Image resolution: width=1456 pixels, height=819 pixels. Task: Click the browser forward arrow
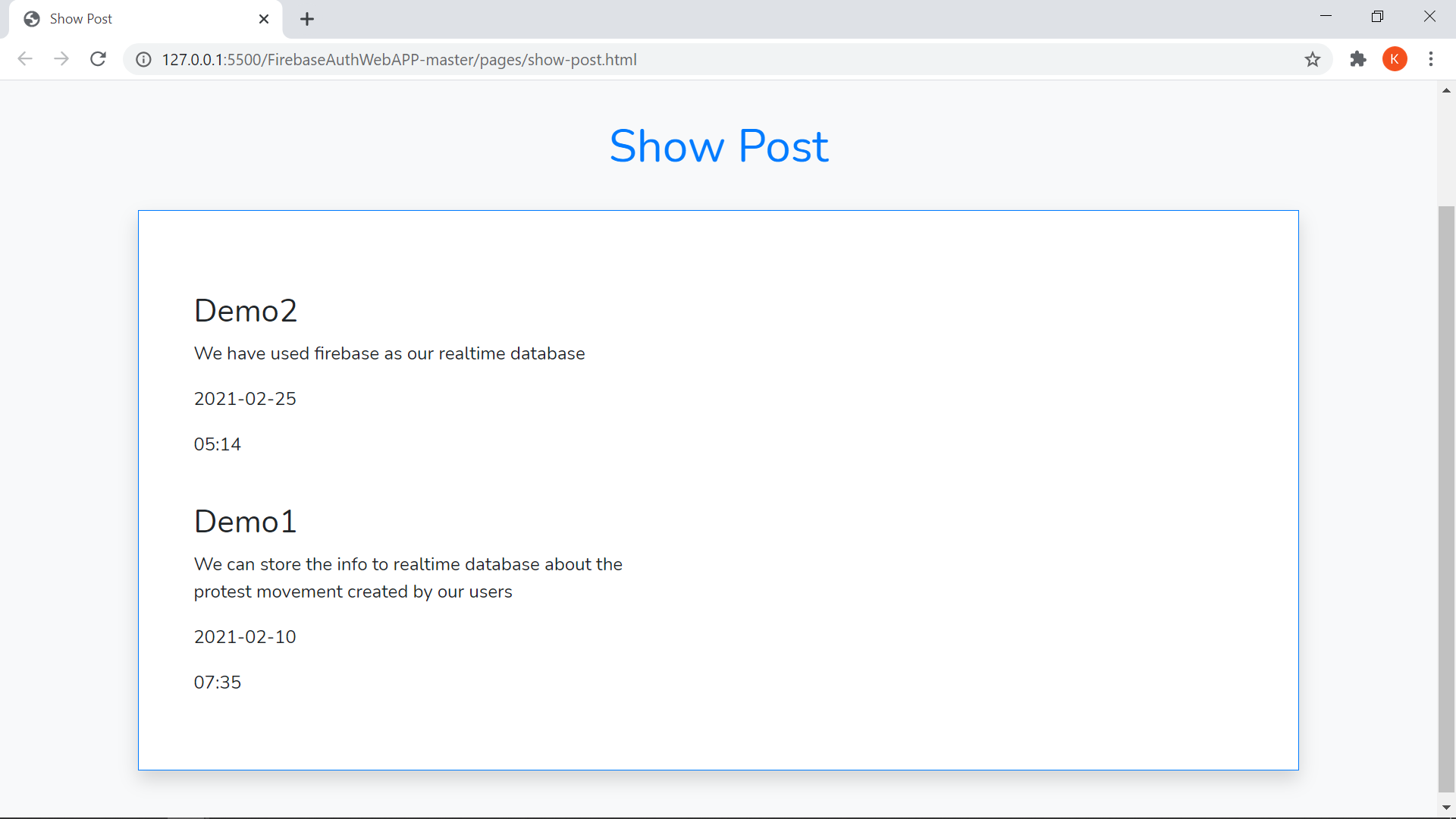61,59
